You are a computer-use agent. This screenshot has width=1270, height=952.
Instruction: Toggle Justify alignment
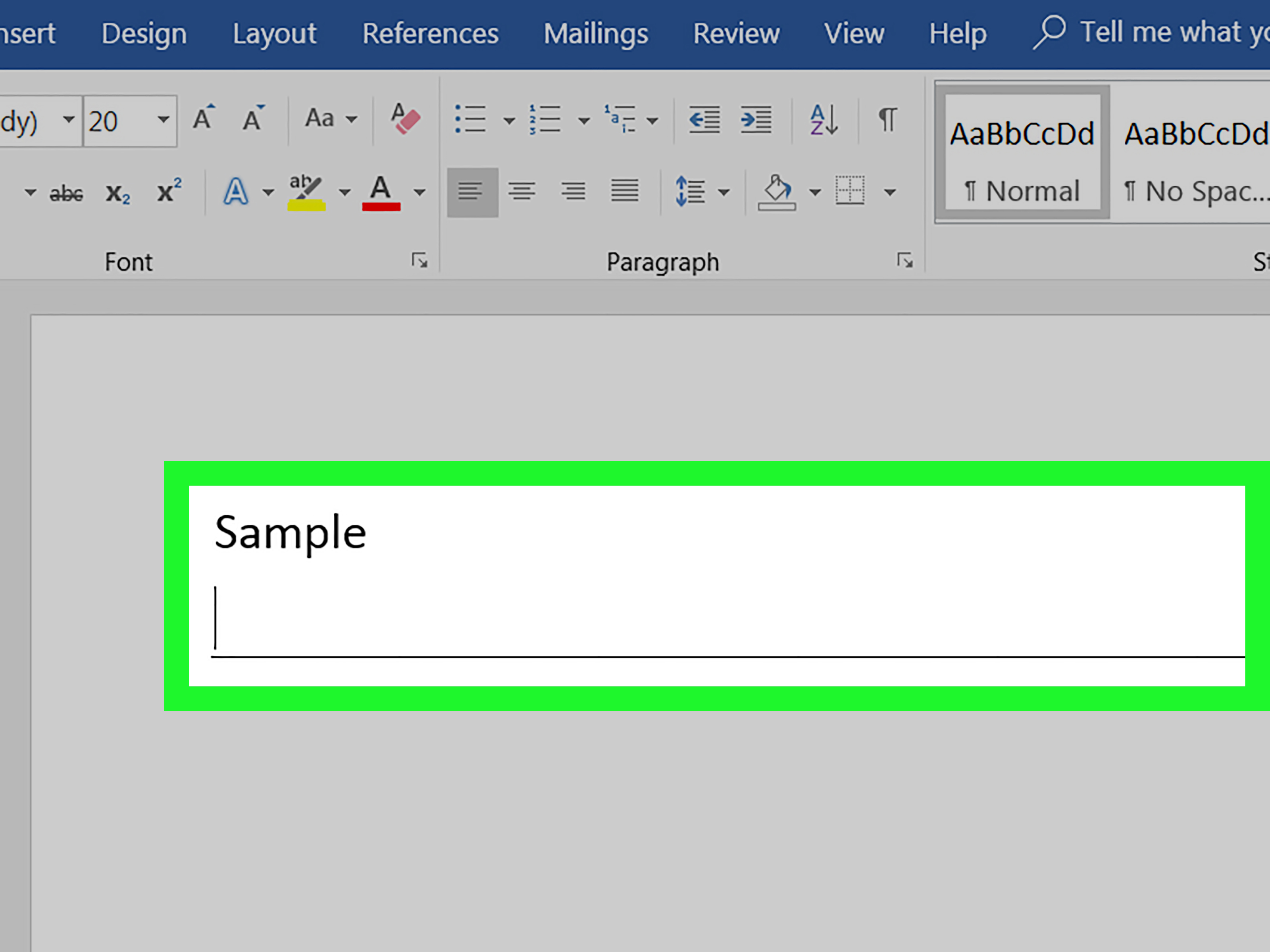coord(624,190)
